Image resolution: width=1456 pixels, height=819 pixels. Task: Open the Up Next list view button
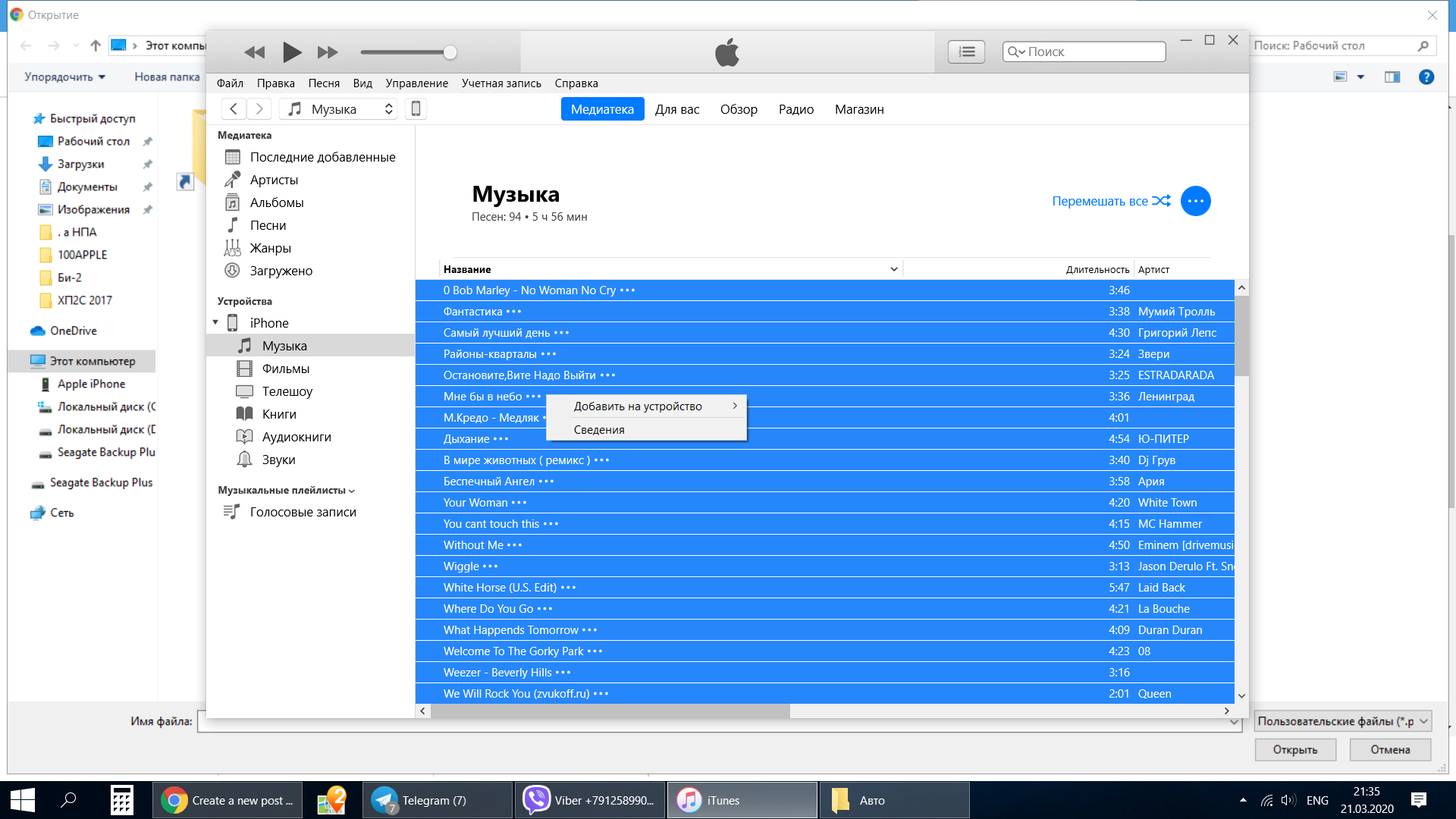coord(966,52)
